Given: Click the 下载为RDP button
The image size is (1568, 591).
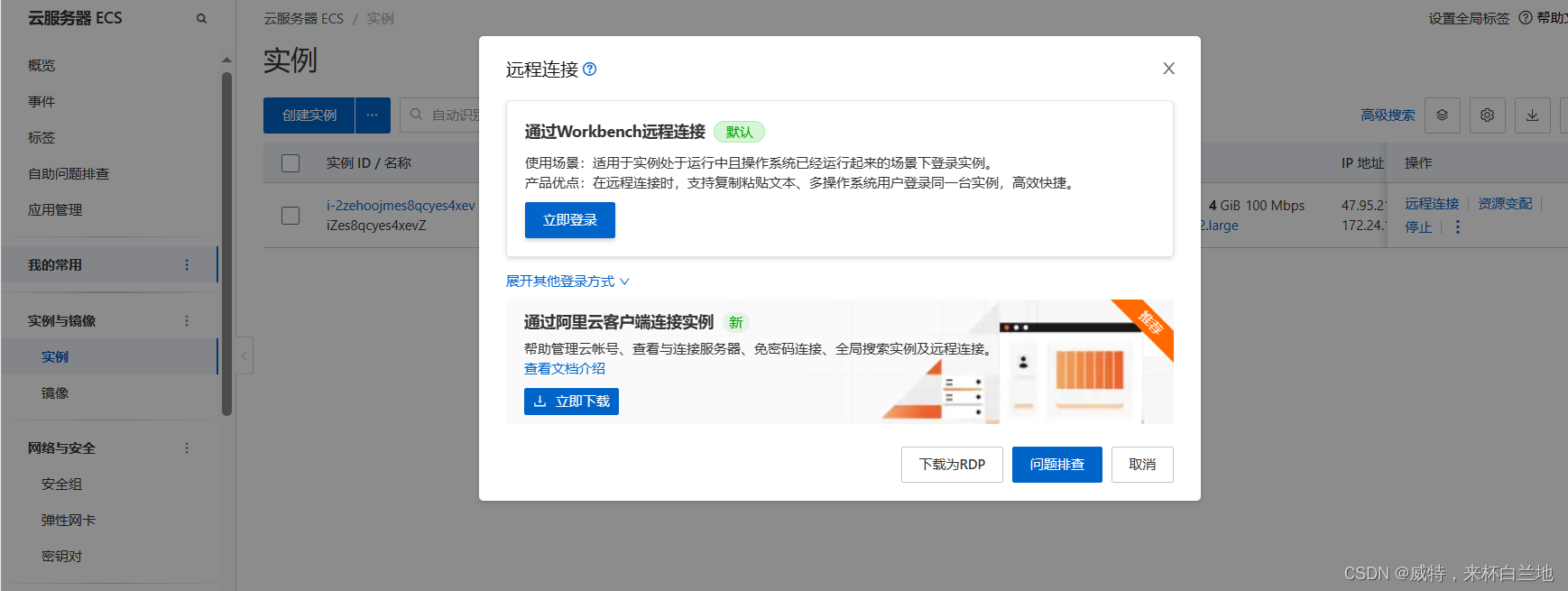Looking at the screenshot, I should click(x=952, y=465).
